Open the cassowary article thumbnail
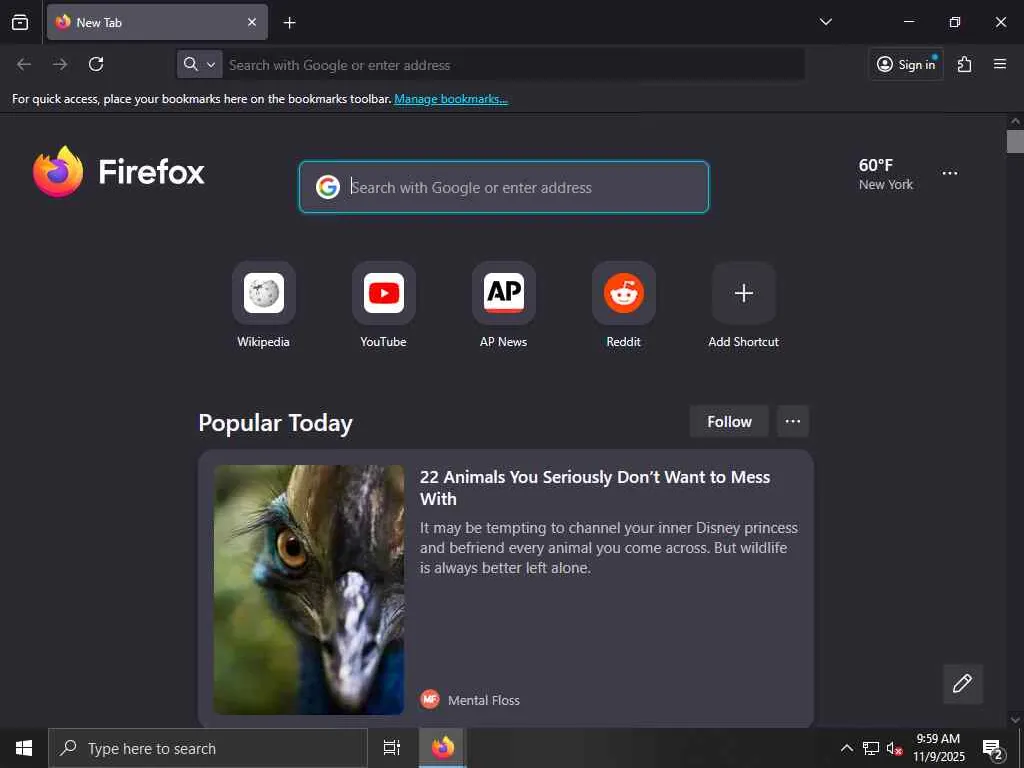Viewport: 1024px width, 768px height. pyautogui.click(x=309, y=589)
